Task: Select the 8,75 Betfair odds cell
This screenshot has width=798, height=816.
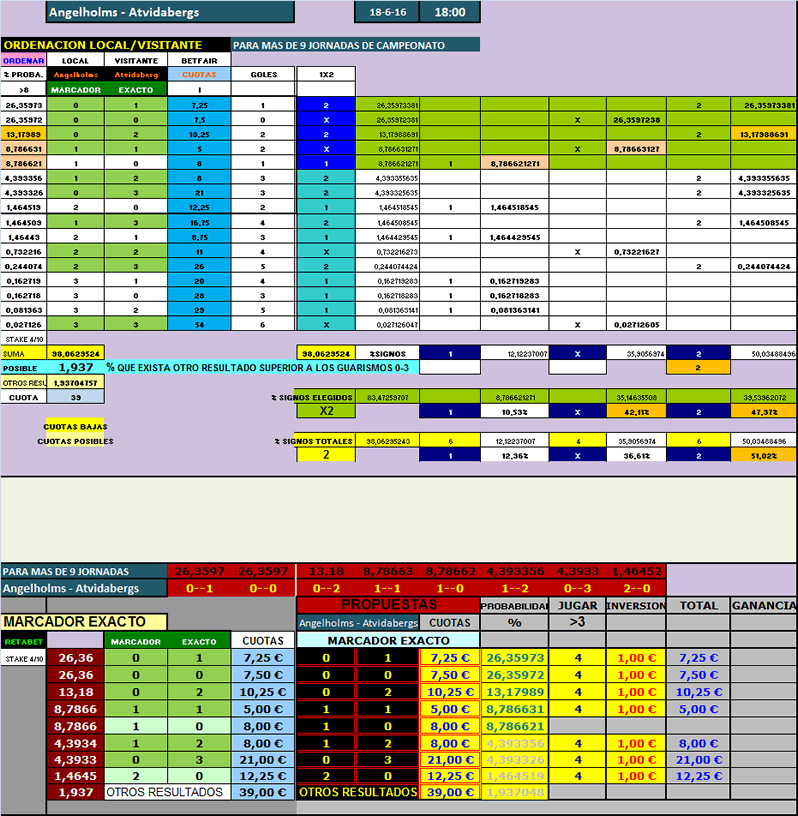Action: click(x=199, y=237)
